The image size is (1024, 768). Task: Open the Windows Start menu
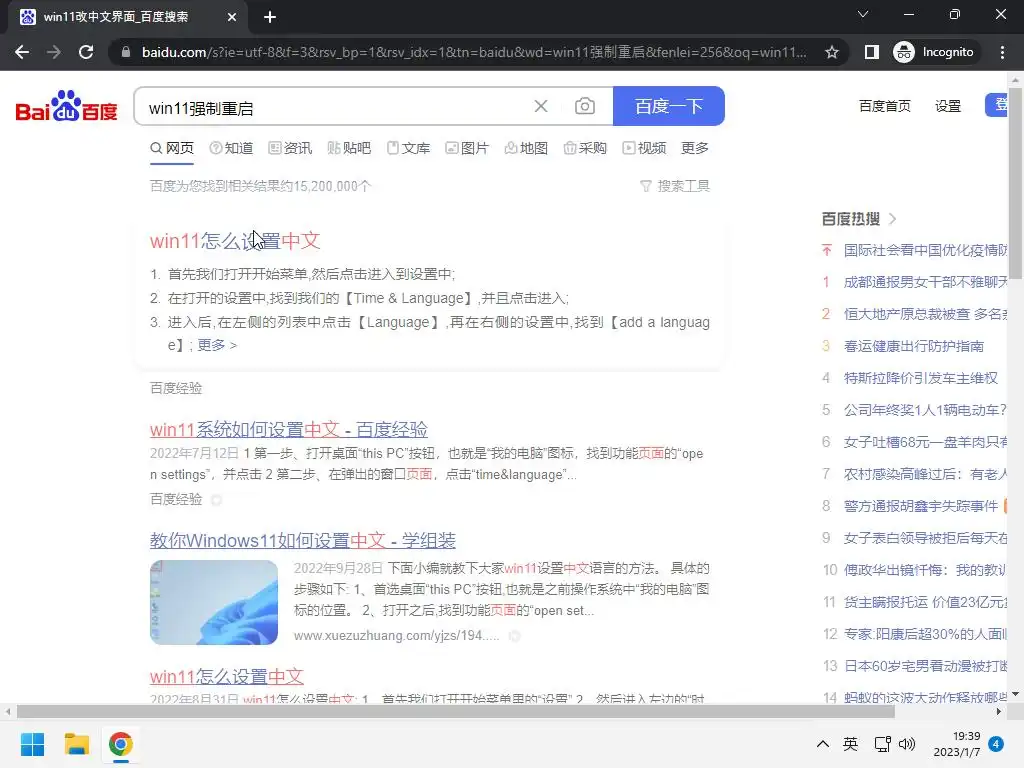point(32,744)
